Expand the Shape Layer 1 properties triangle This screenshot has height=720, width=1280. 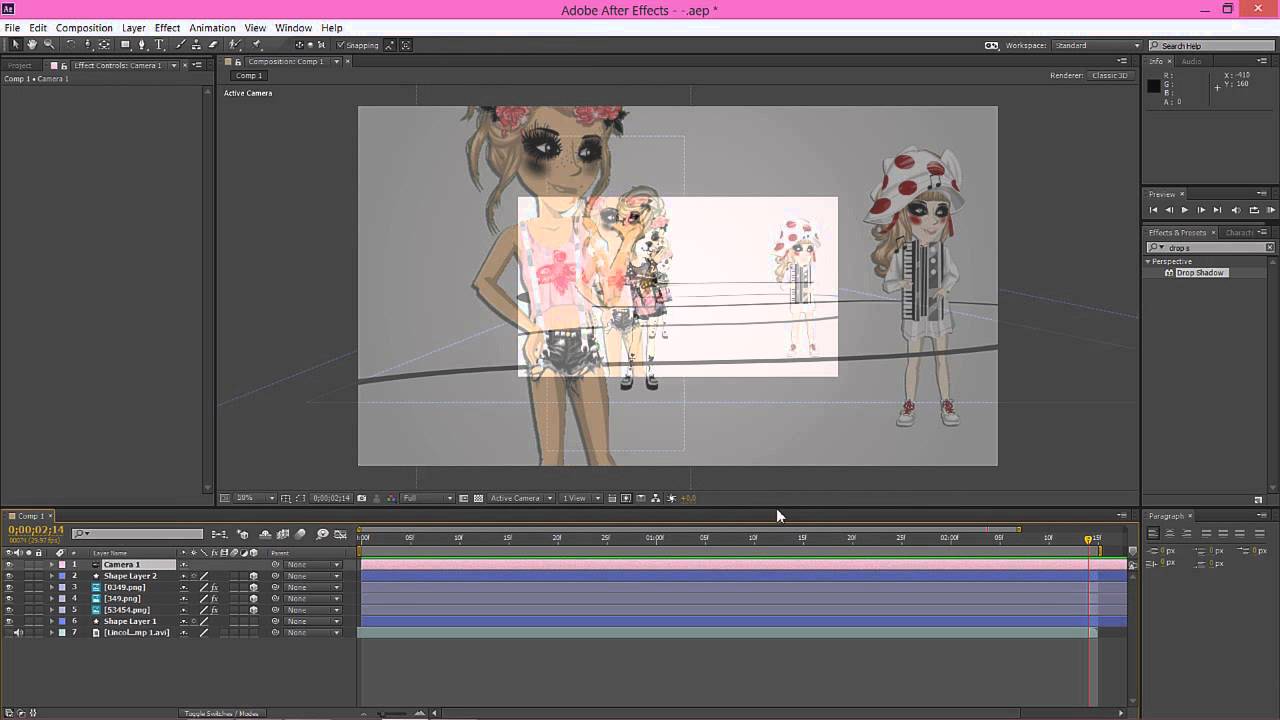click(52, 621)
